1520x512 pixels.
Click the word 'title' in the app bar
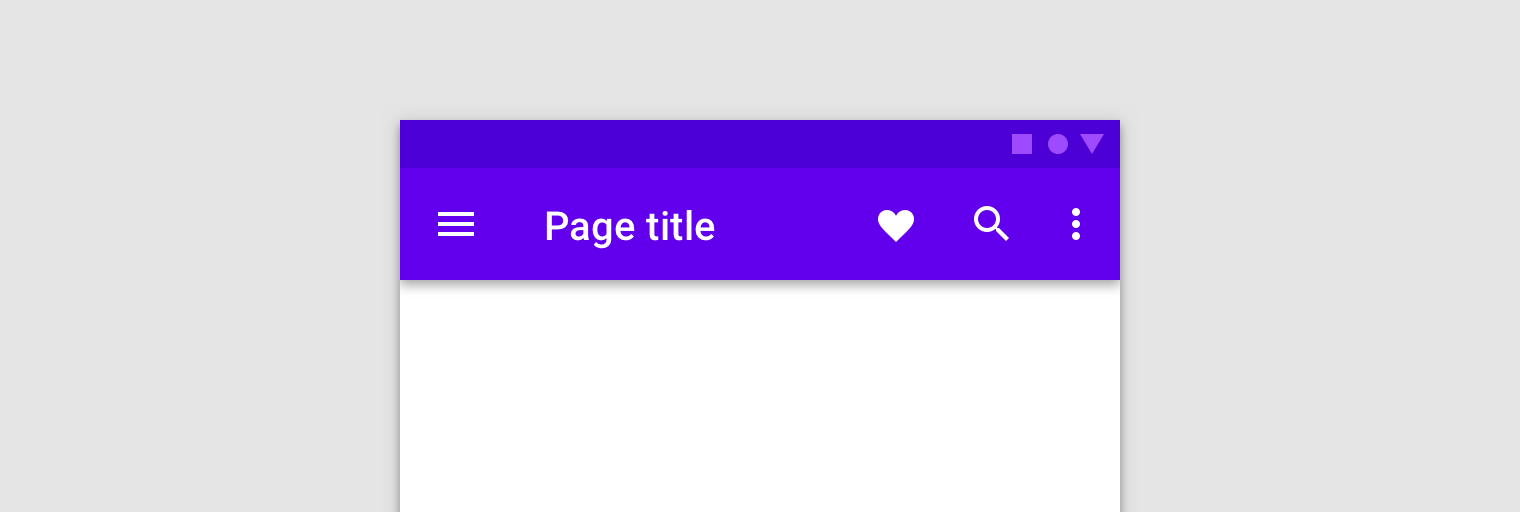point(680,226)
